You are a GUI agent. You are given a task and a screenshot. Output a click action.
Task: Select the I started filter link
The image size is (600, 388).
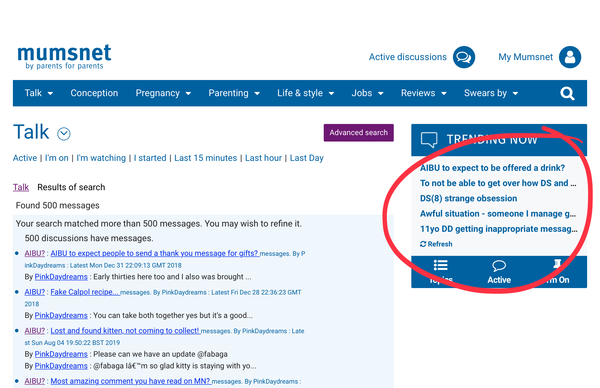[150, 158]
